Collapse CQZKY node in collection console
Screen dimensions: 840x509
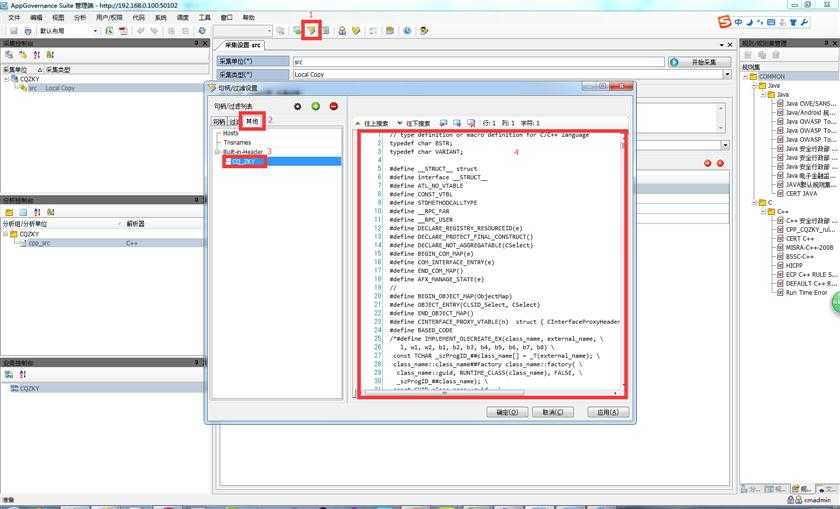click(x=6, y=79)
